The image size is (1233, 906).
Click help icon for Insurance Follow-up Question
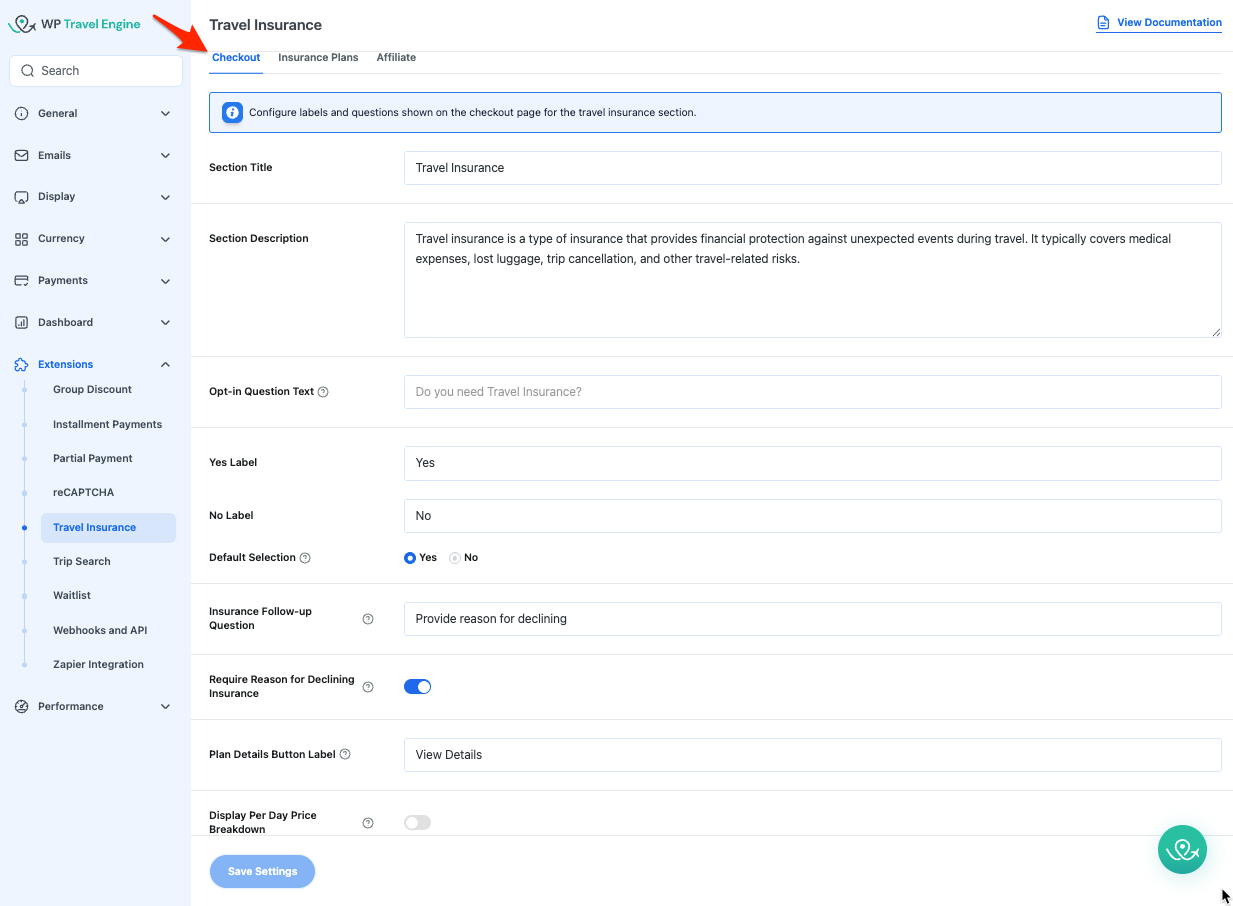point(368,619)
